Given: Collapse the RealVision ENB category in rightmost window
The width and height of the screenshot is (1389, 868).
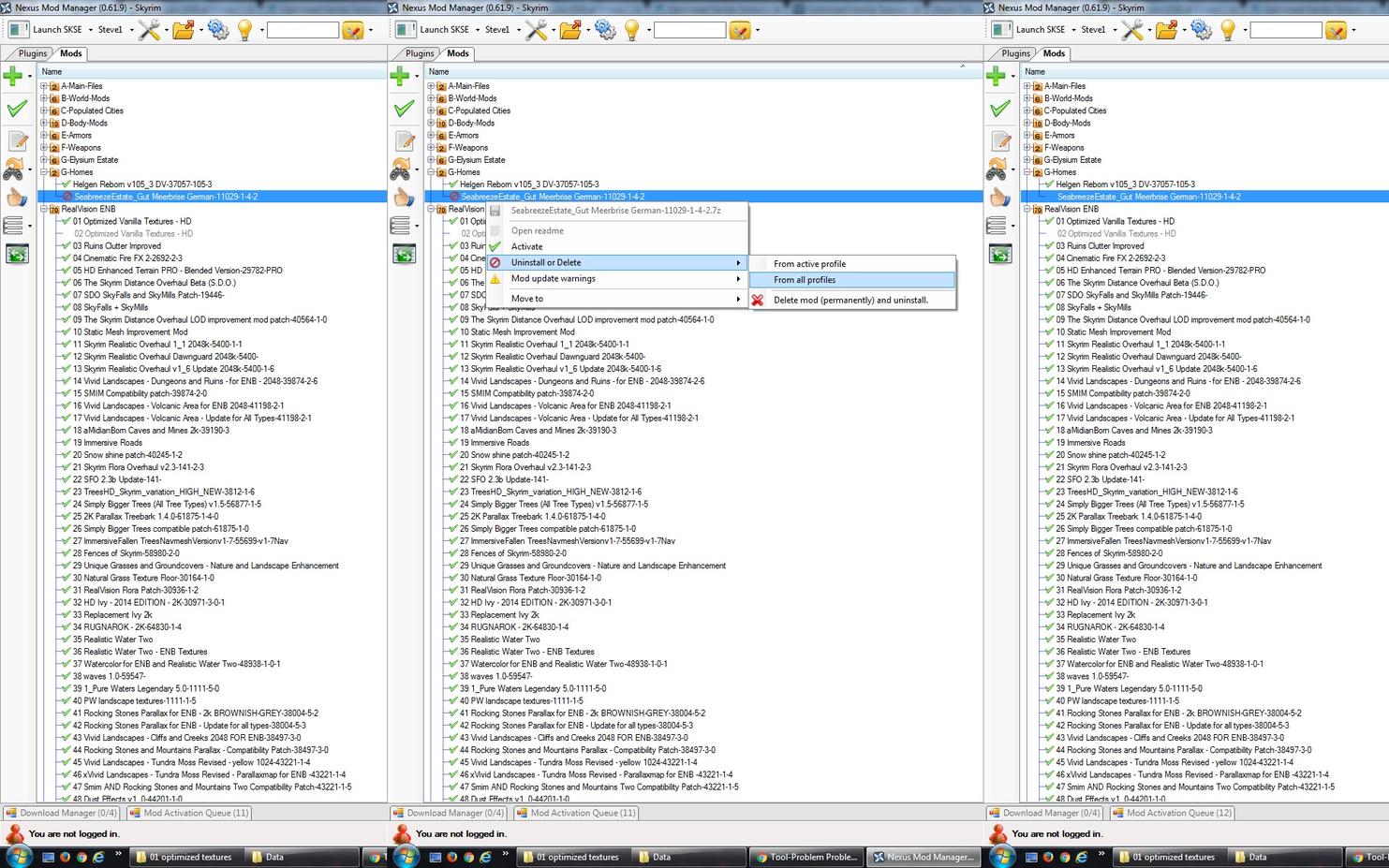Looking at the screenshot, I should (1027, 209).
